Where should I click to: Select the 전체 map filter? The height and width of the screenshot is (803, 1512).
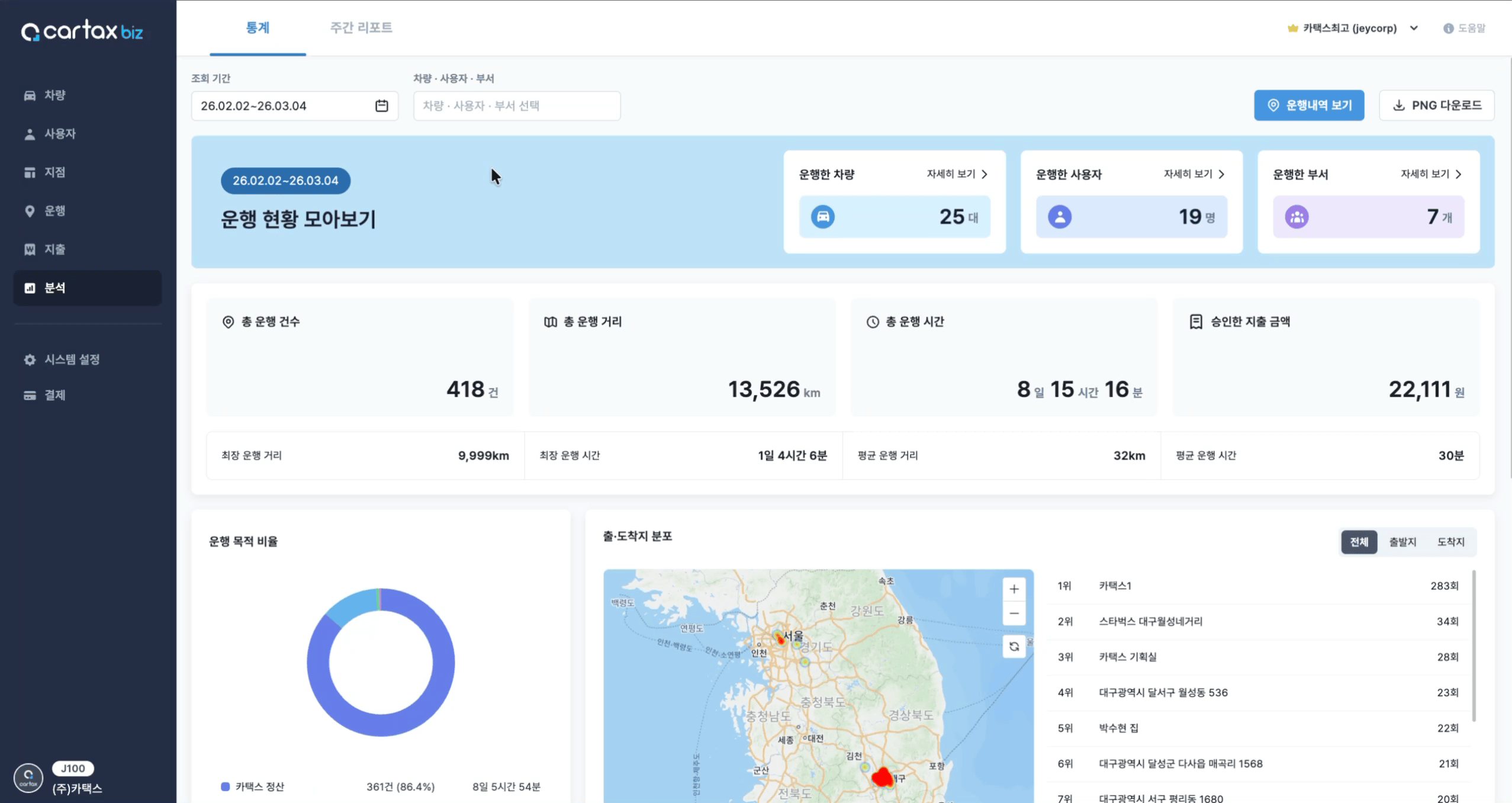[1359, 542]
